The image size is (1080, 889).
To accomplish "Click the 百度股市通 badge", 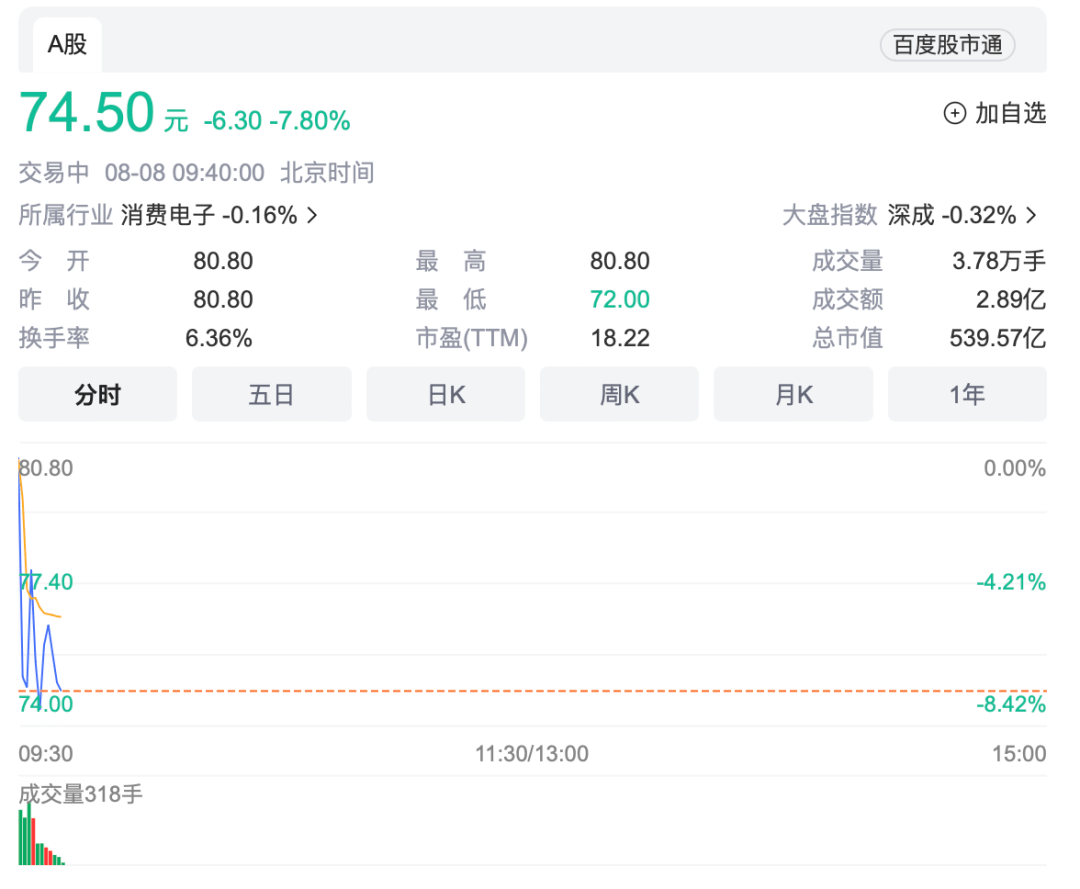I will click(947, 46).
